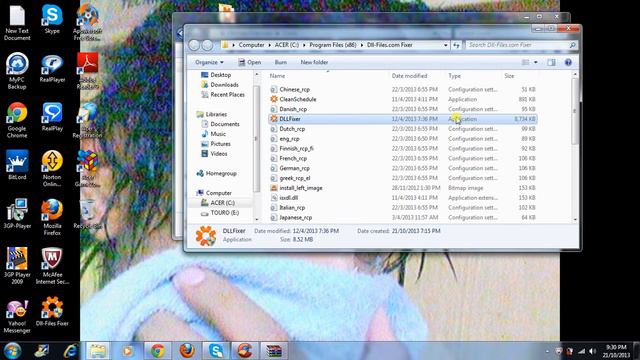Open Windows Media Player taskbar icon
The image size is (640, 360).
pos(127,351)
